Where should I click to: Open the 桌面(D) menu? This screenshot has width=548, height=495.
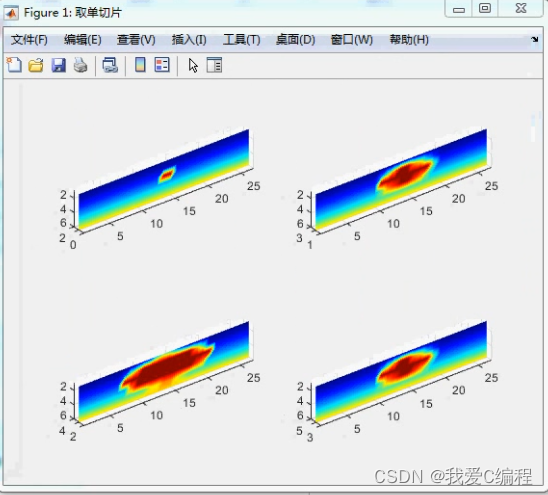(x=295, y=40)
